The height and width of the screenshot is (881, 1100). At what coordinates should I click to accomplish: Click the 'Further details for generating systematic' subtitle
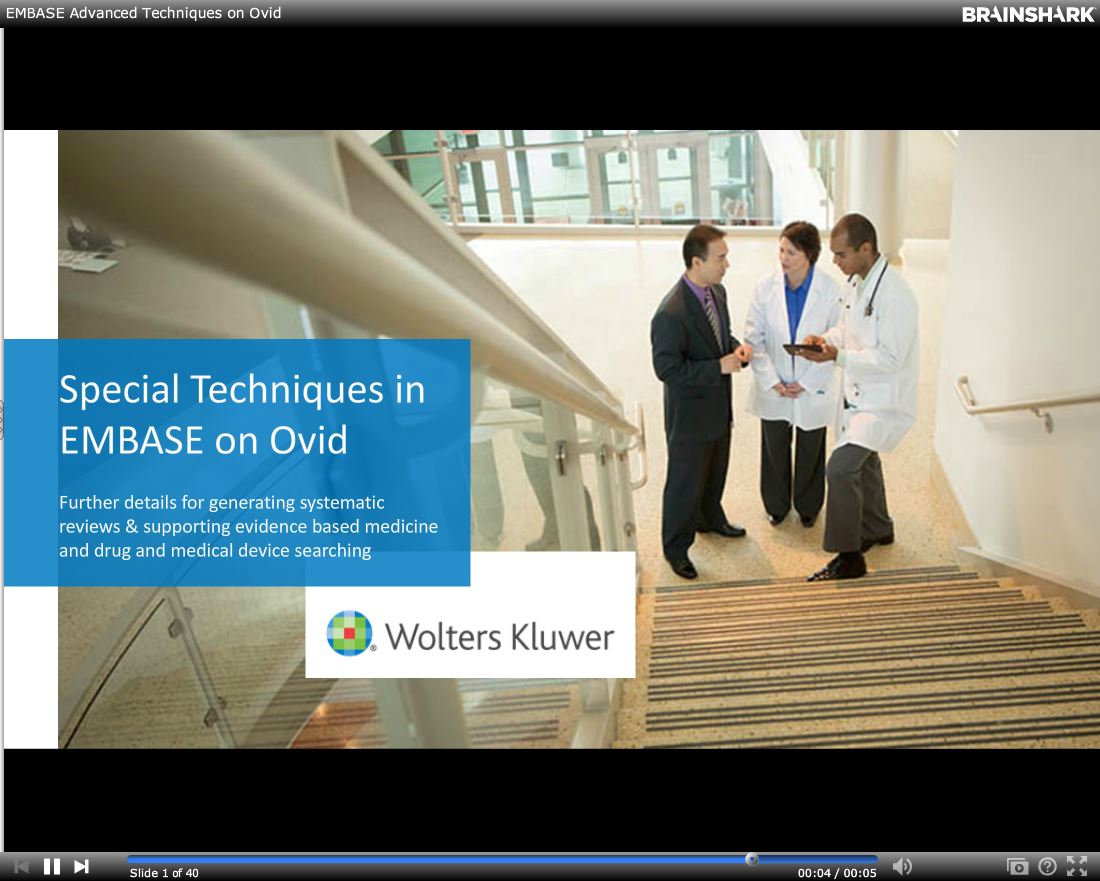[x=222, y=502]
